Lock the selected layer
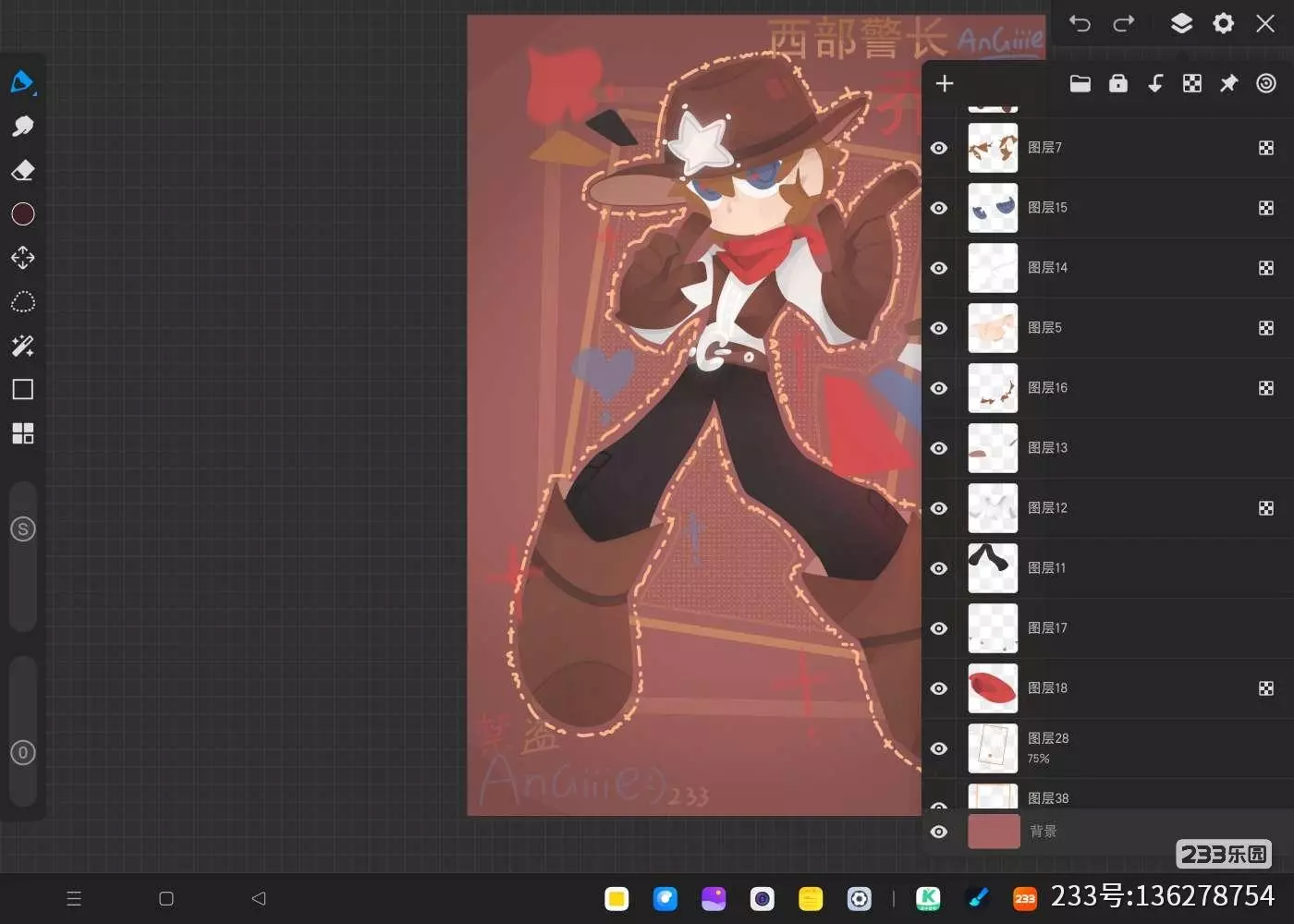The height and width of the screenshot is (924, 1294). (x=1118, y=84)
